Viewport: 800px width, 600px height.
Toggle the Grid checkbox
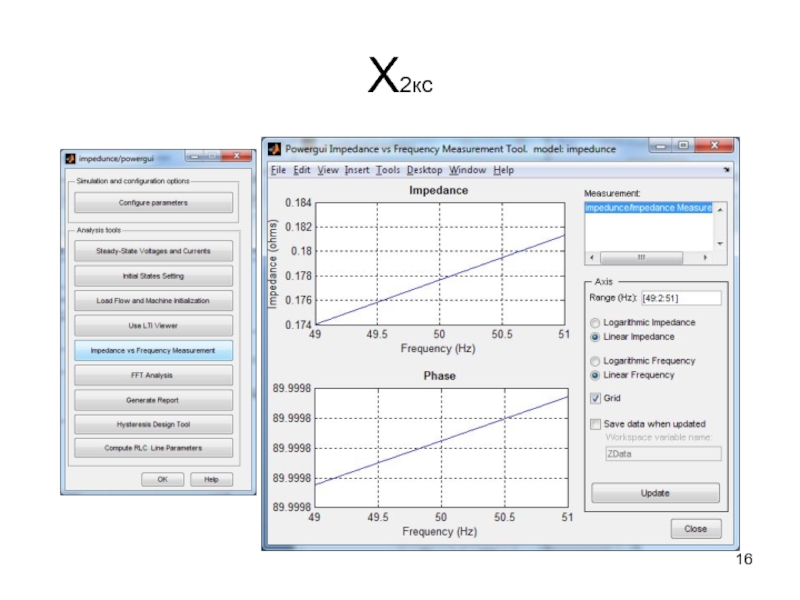tap(595, 398)
